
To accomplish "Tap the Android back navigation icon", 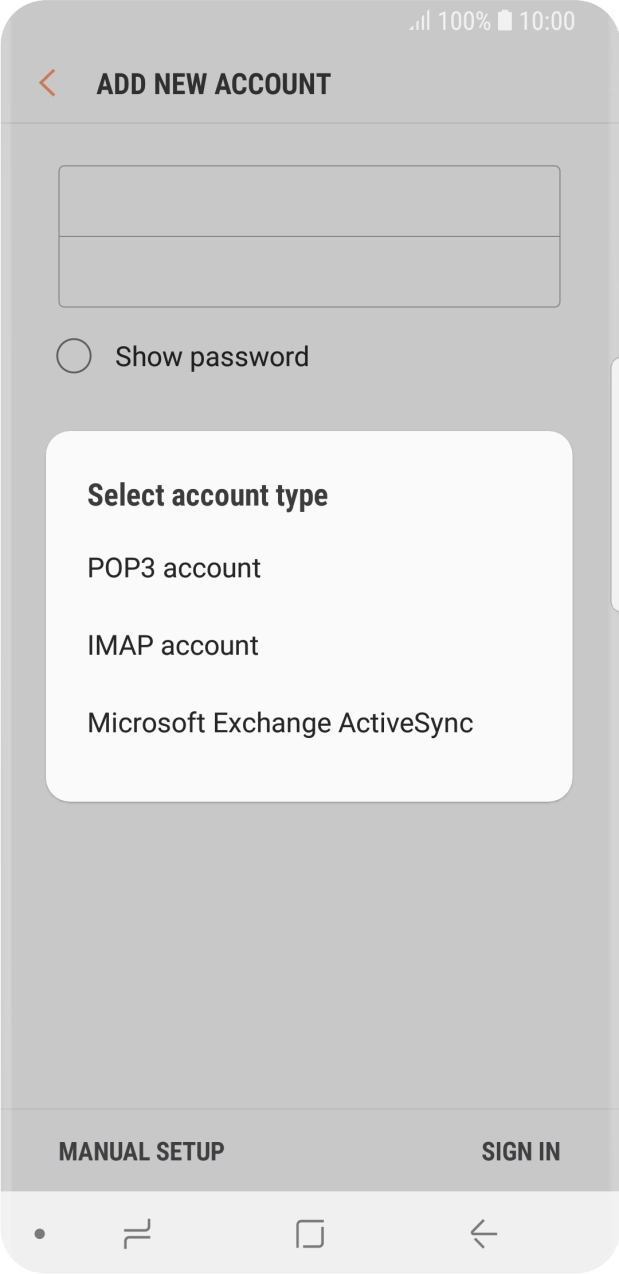I will pos(481,1235).
